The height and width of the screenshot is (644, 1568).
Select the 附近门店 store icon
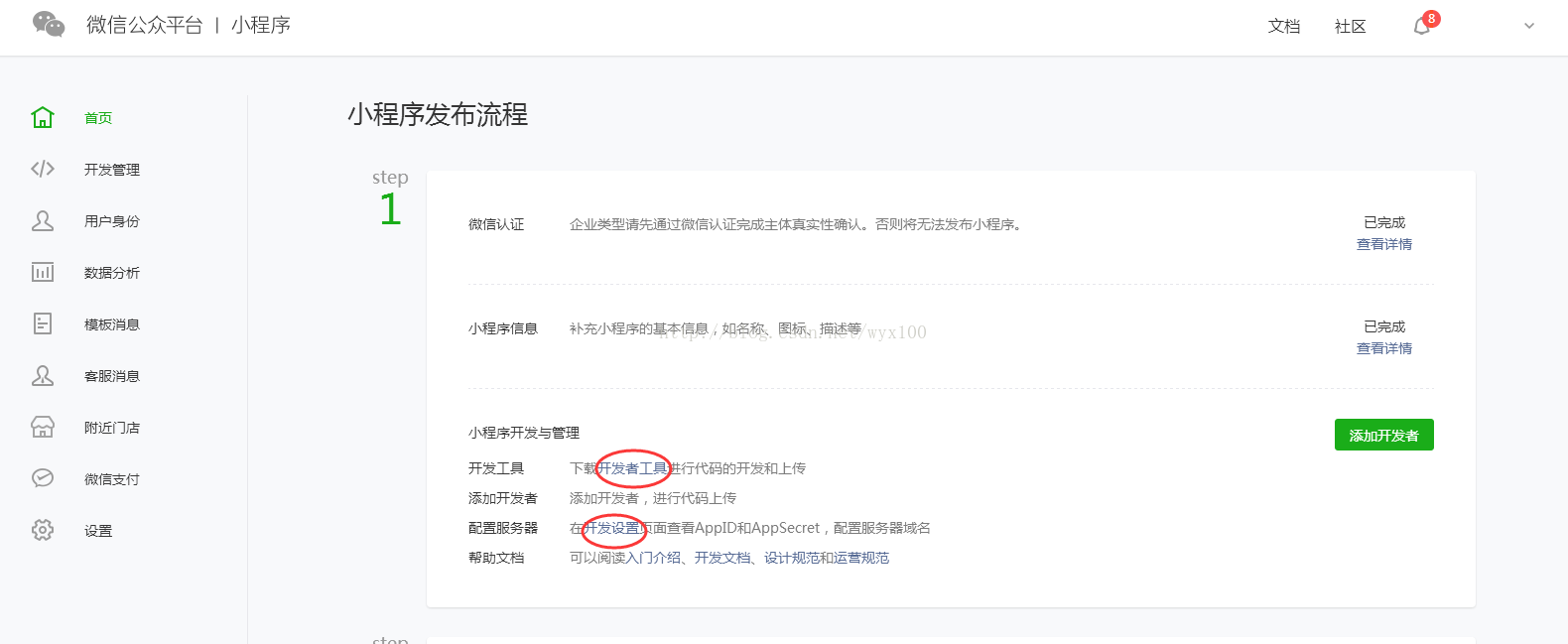(43, 428)
